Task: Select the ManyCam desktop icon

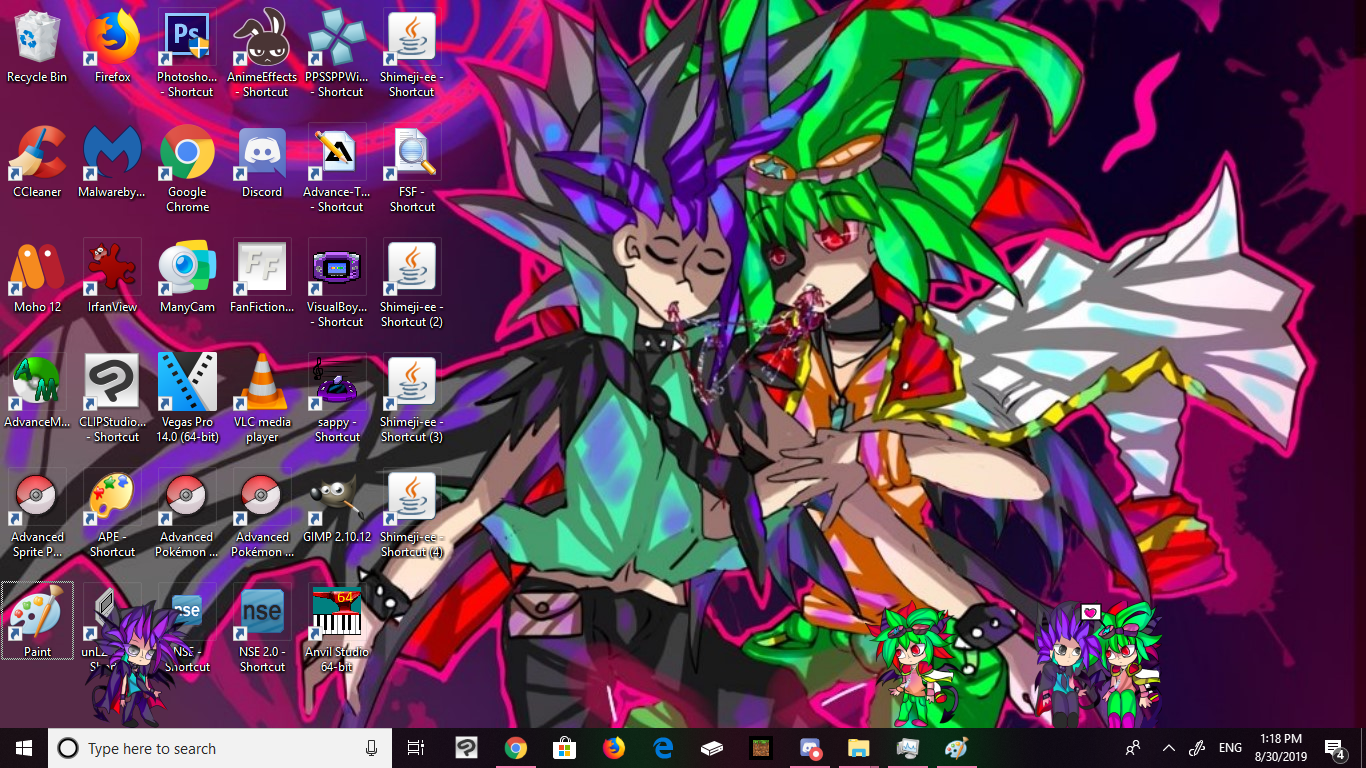Action: (187, 277)
